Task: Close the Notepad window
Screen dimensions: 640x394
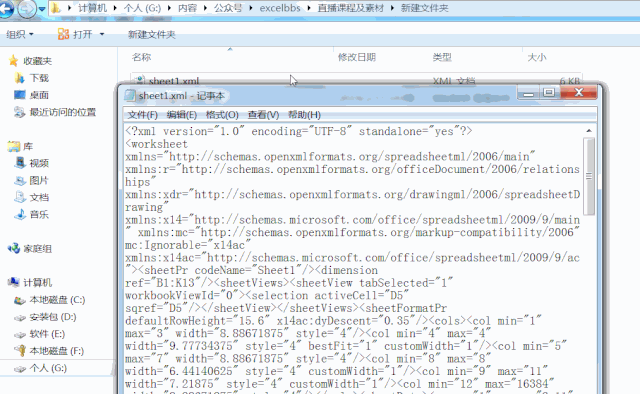Action: (579, 93)
